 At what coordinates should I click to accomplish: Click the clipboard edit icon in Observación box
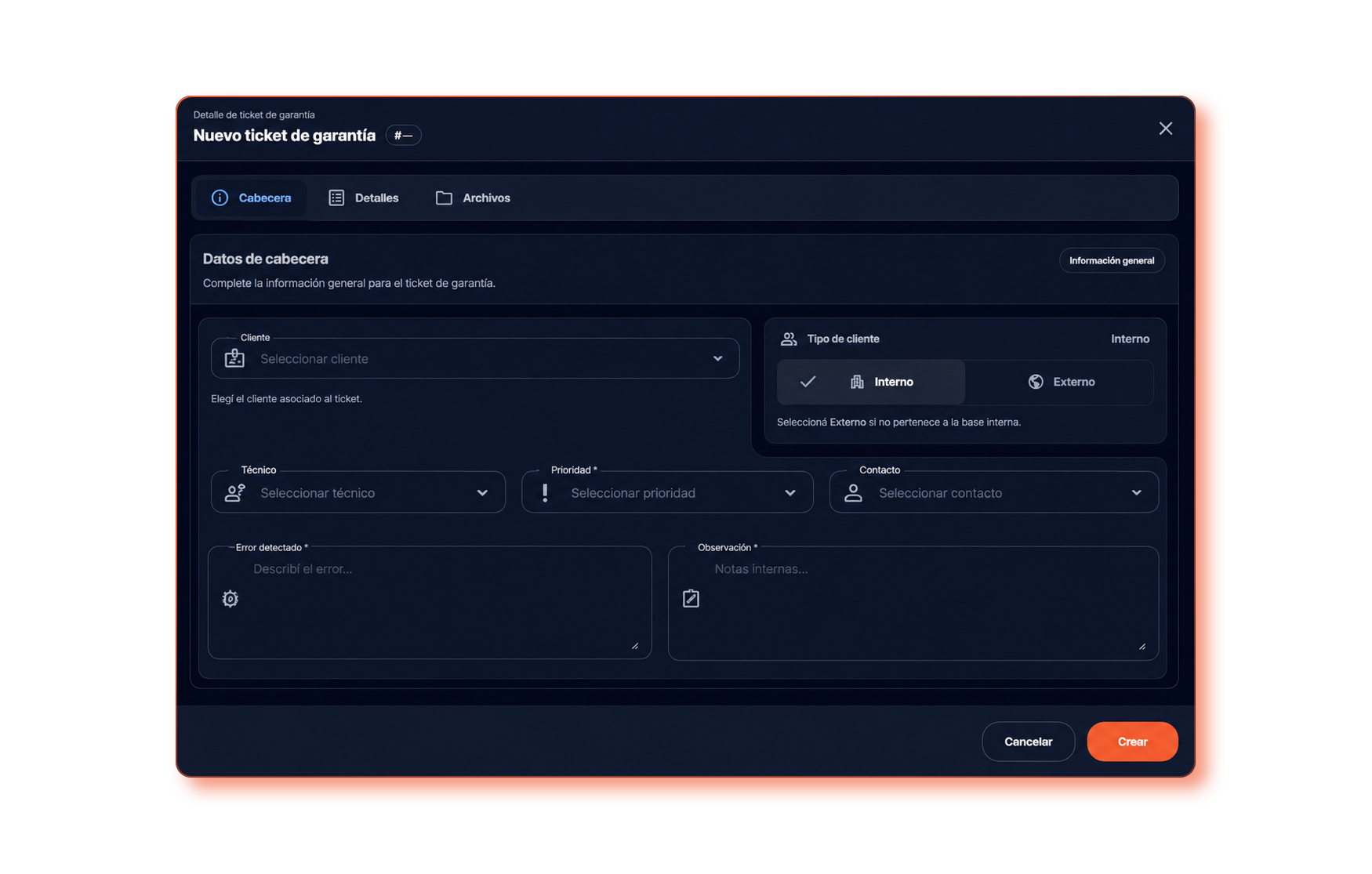coord(691,599)
